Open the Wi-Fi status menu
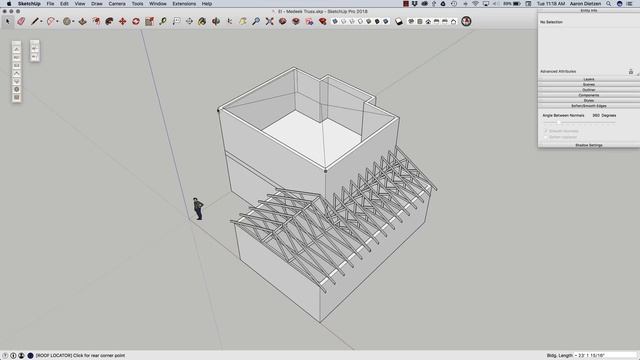The height and width of the screenshot is (360, 640). pos(475,4)
